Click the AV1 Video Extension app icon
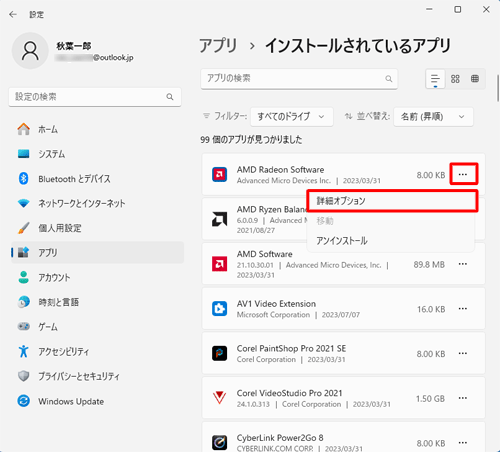This screenshot has height=452, width=500. pos(219,309)
